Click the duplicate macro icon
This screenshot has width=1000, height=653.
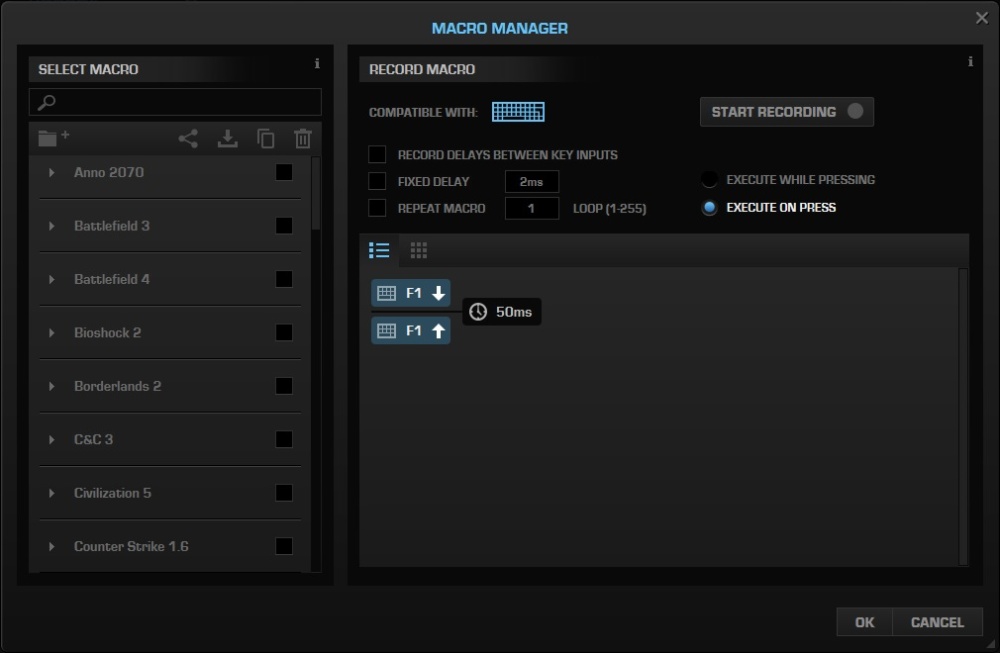(265, 138)
